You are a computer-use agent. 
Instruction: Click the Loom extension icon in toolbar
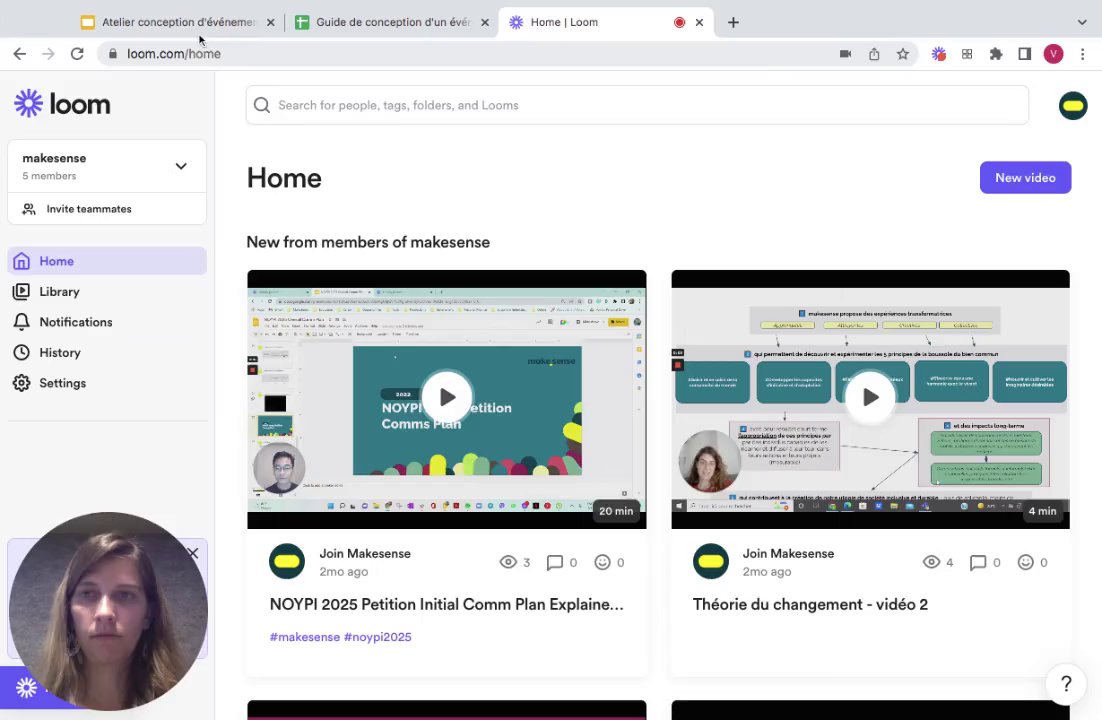[x=938, y=54]
